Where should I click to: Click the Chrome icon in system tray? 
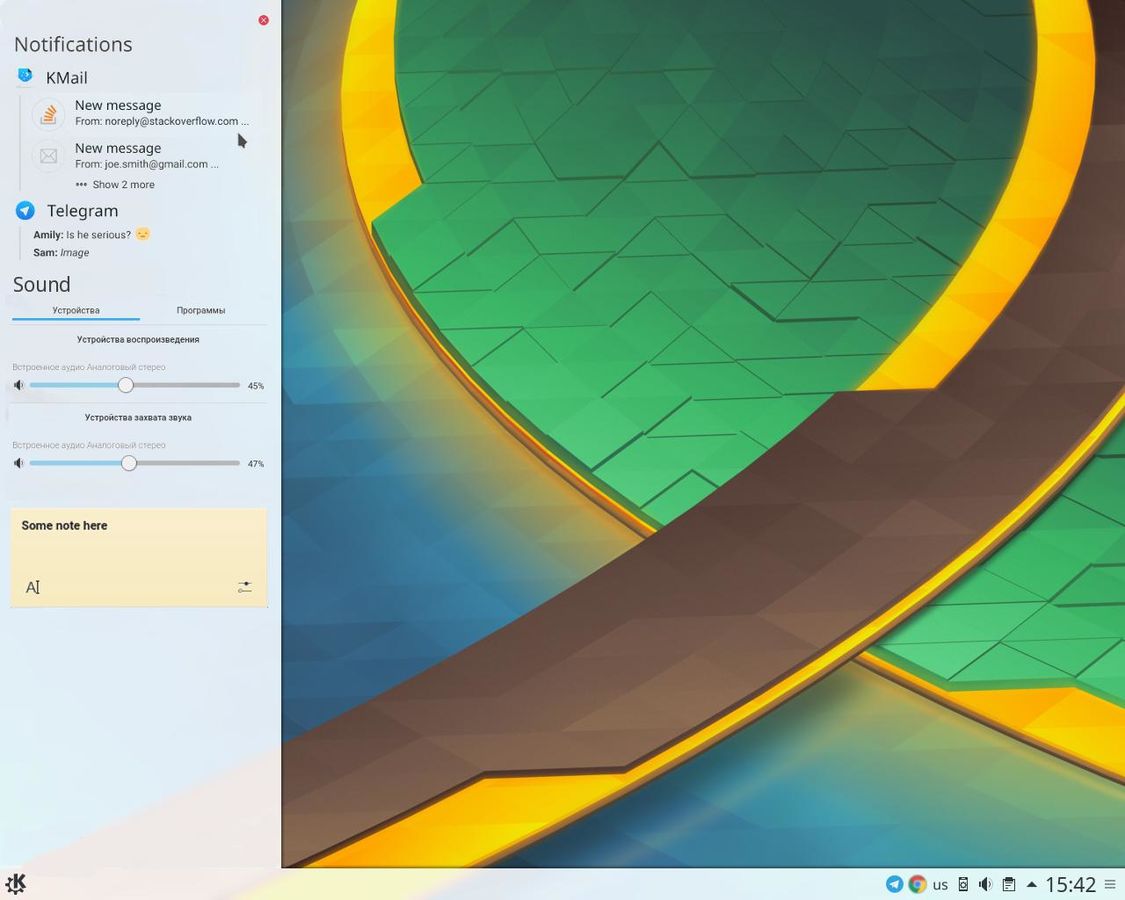[x=917, y=884]
